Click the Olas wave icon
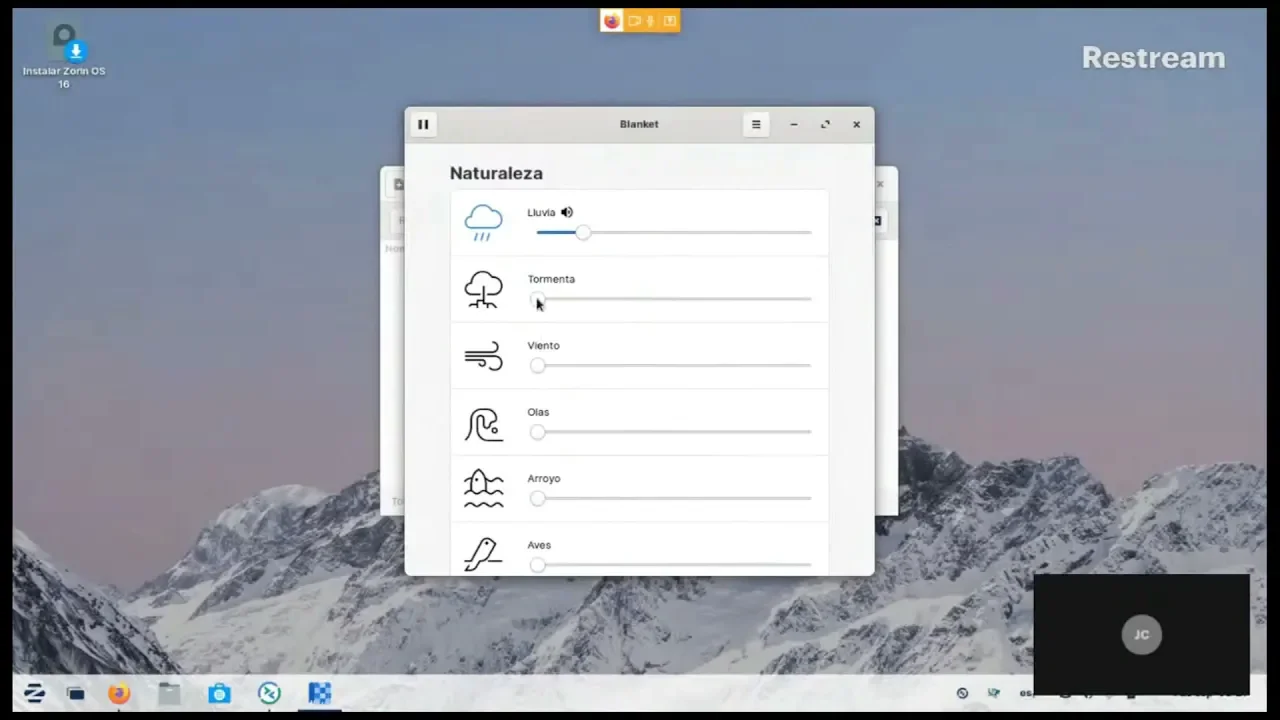 tap(483, 423)
